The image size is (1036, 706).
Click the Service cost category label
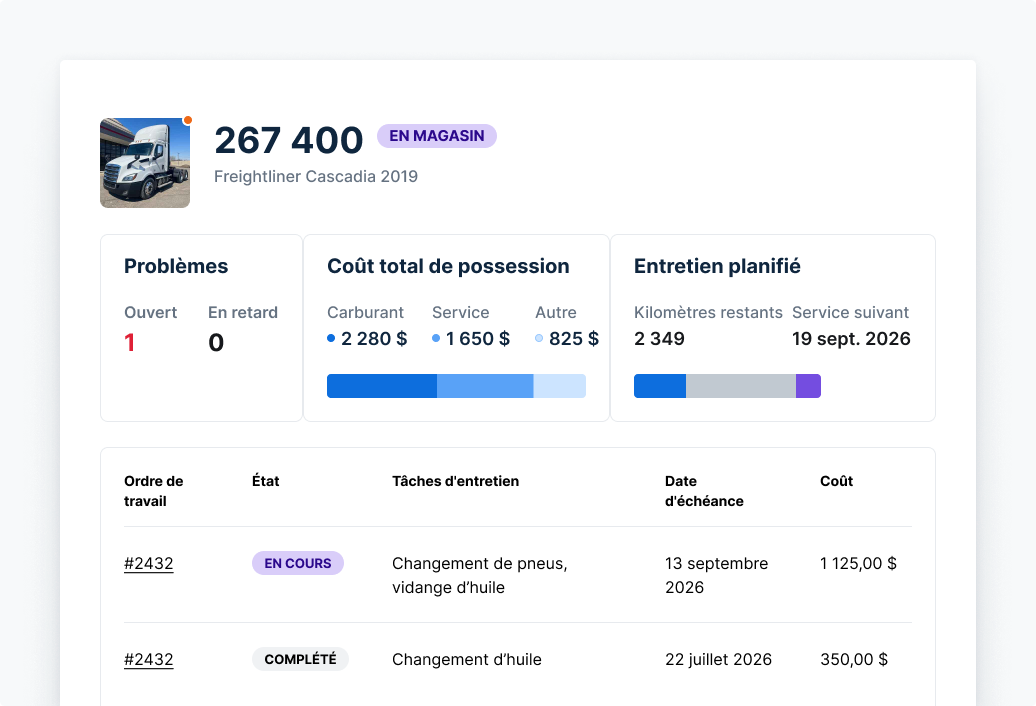(461, 312)
